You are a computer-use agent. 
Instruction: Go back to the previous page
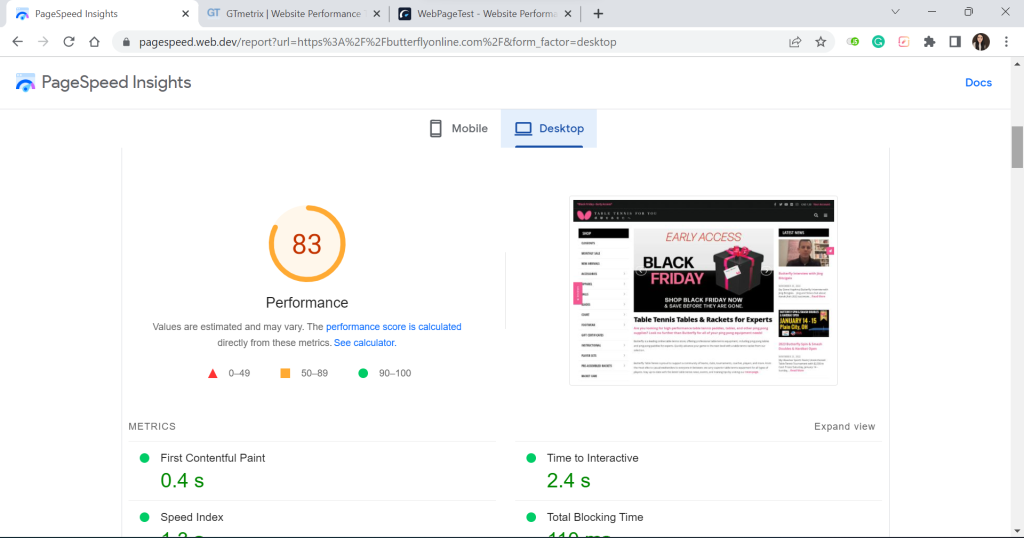(18, 42)
